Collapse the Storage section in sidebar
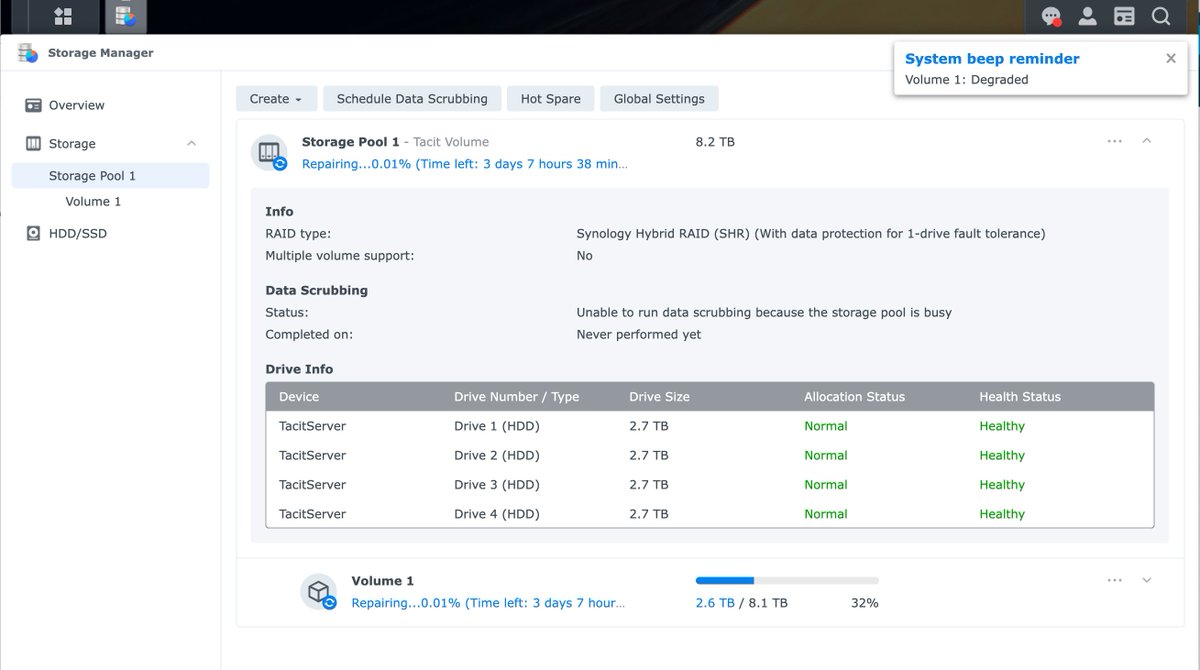Screen dimensions: 1200x670 coord(191,144)
